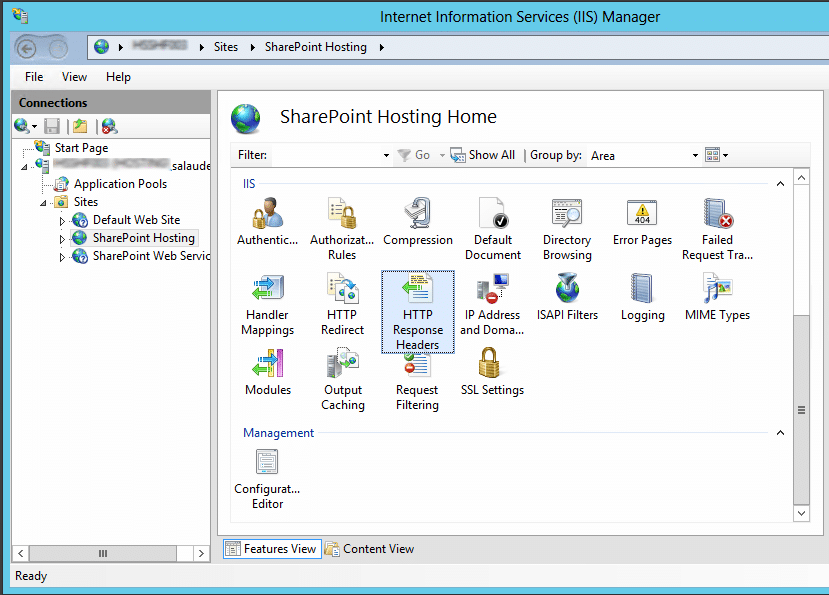Select the Logging feature
829x595 pixels.
tap(642, 293)
